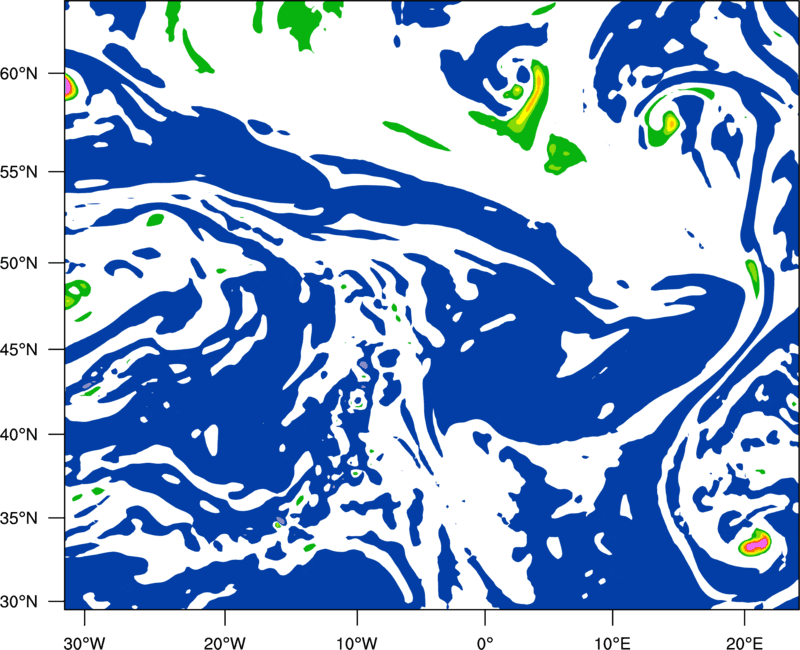Image resolution: width=800 pixels, height=650 pixels.
Task: Click the green blob near 6°E 55°N
Action: point(564,154)
